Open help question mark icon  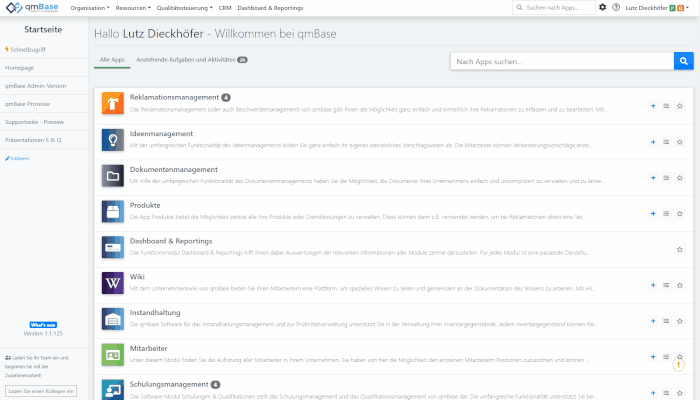click(616, 7)
